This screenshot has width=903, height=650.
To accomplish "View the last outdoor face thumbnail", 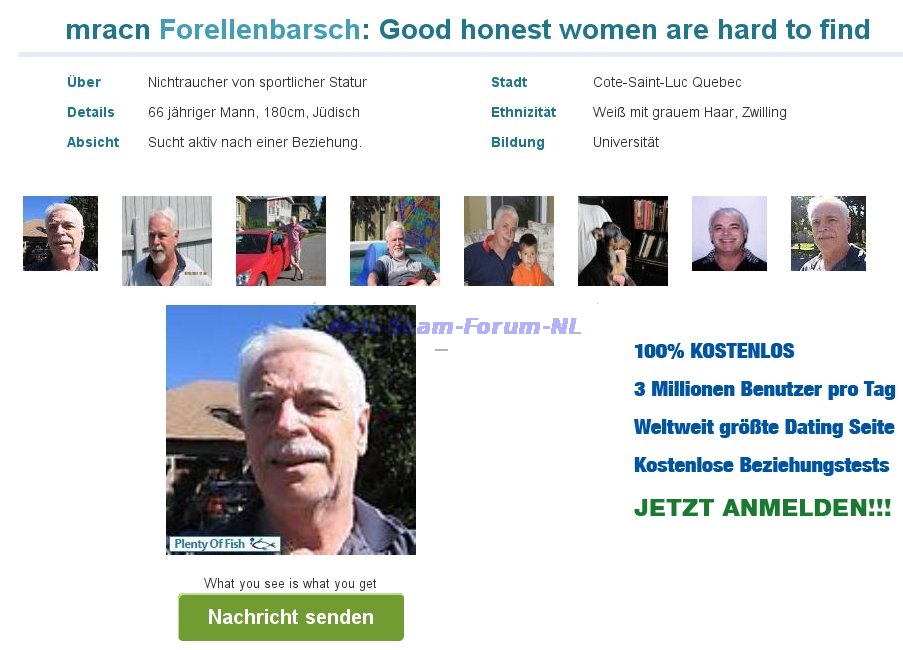I will pos(828,233).
